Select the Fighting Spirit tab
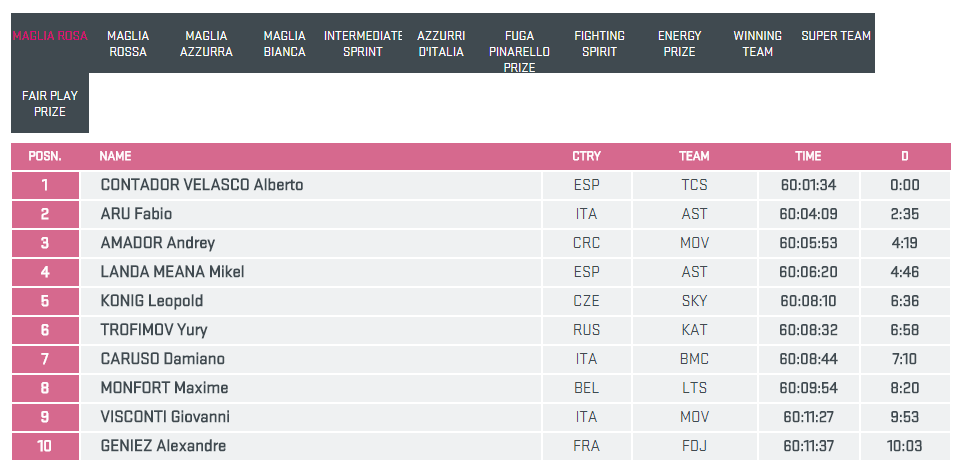This screenshot has width=960, height=470. click(x=599, y=44)
